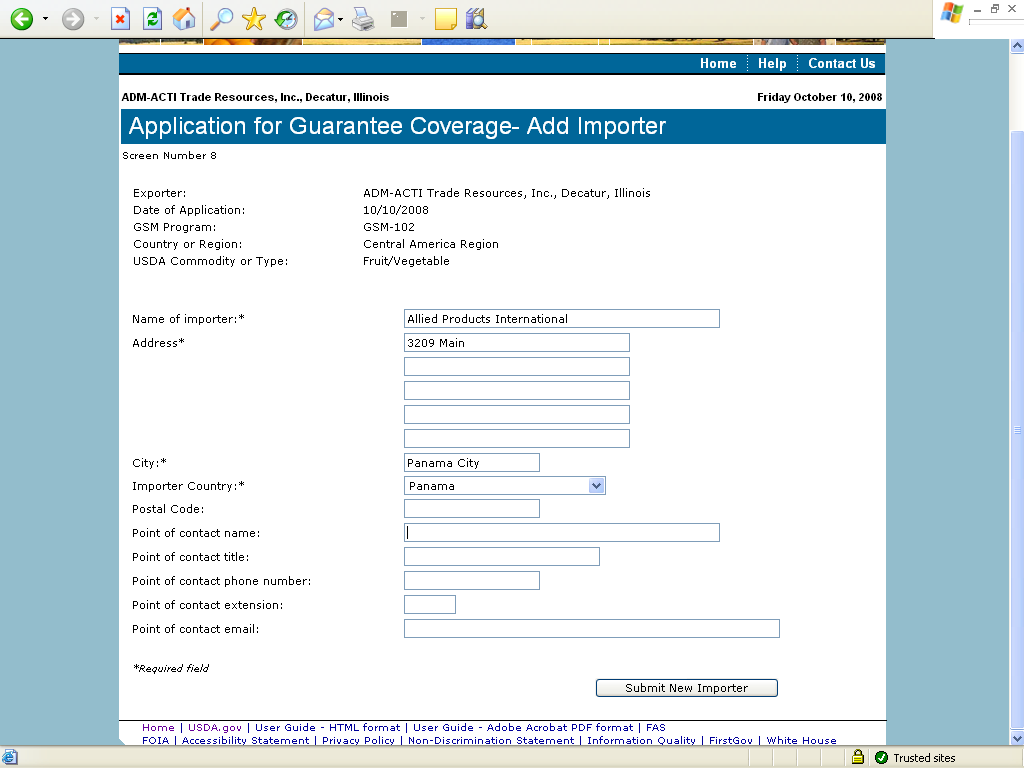Print the page using the printer icon
The image size is (1024, 768).
[x=363, y=19]
